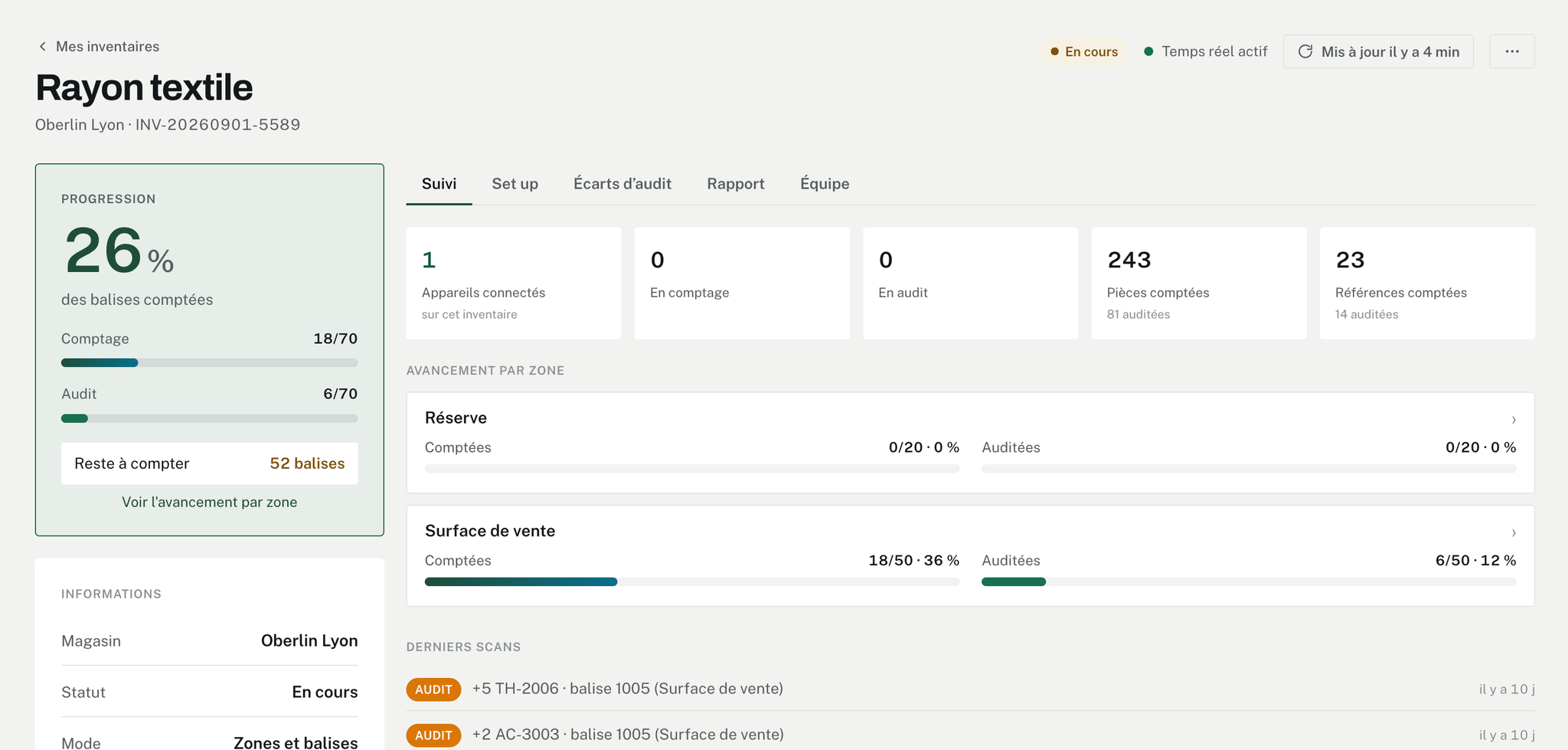This screenshot has height=750, width=1568.
Task: Click the 81 auditées subtext
Action: coord(1138,314)
